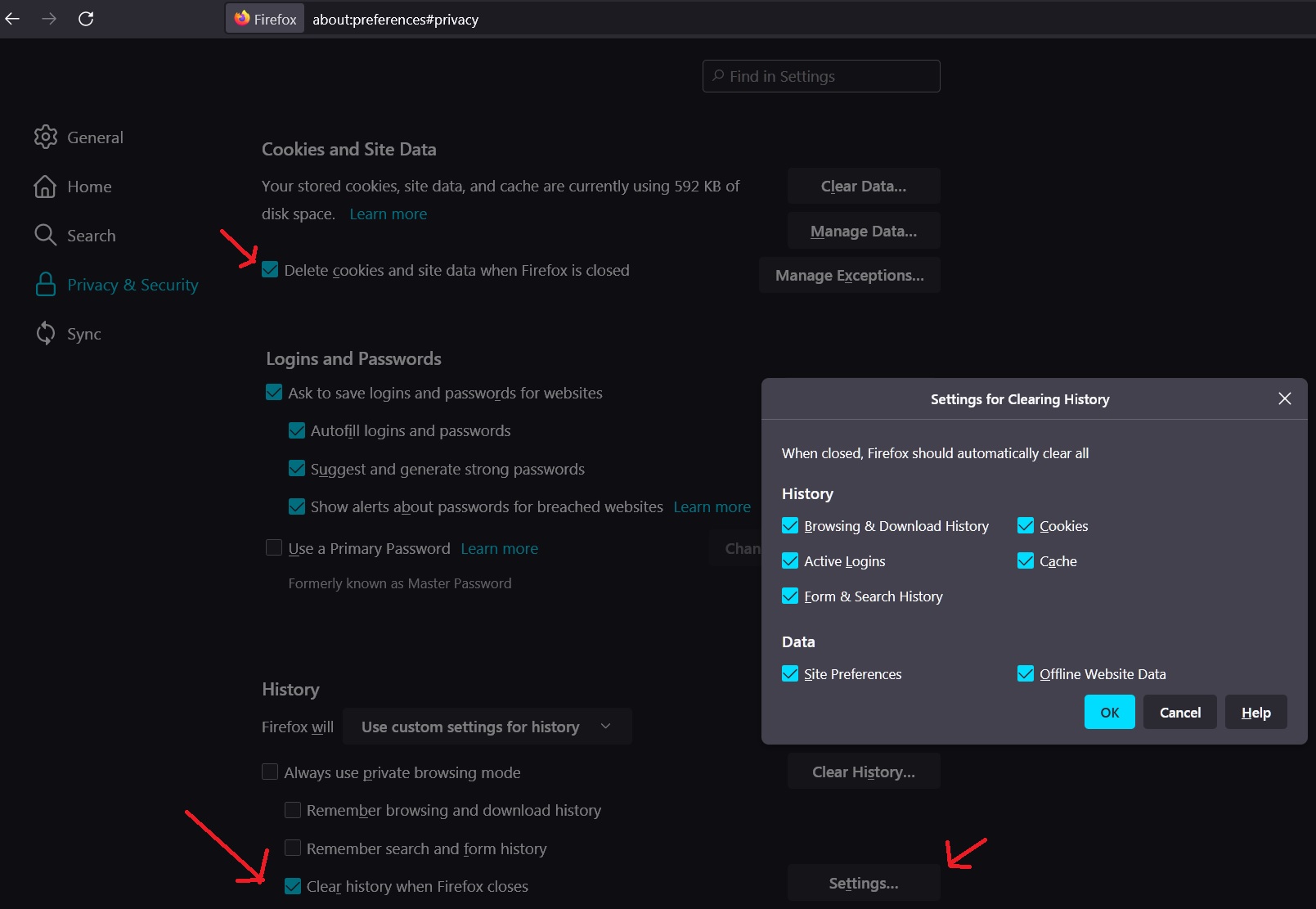
Task: Cancel the clearing history dialog
Action: point(1180,712)
